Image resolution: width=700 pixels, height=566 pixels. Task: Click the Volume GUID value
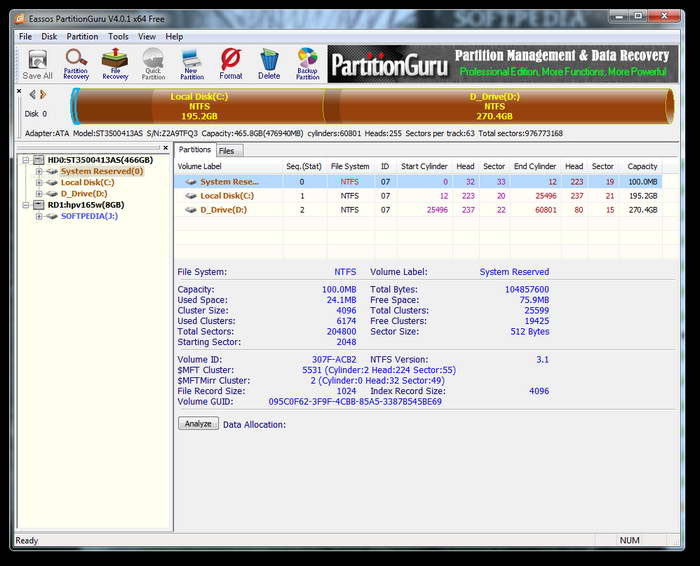click(x=355, y=402)
